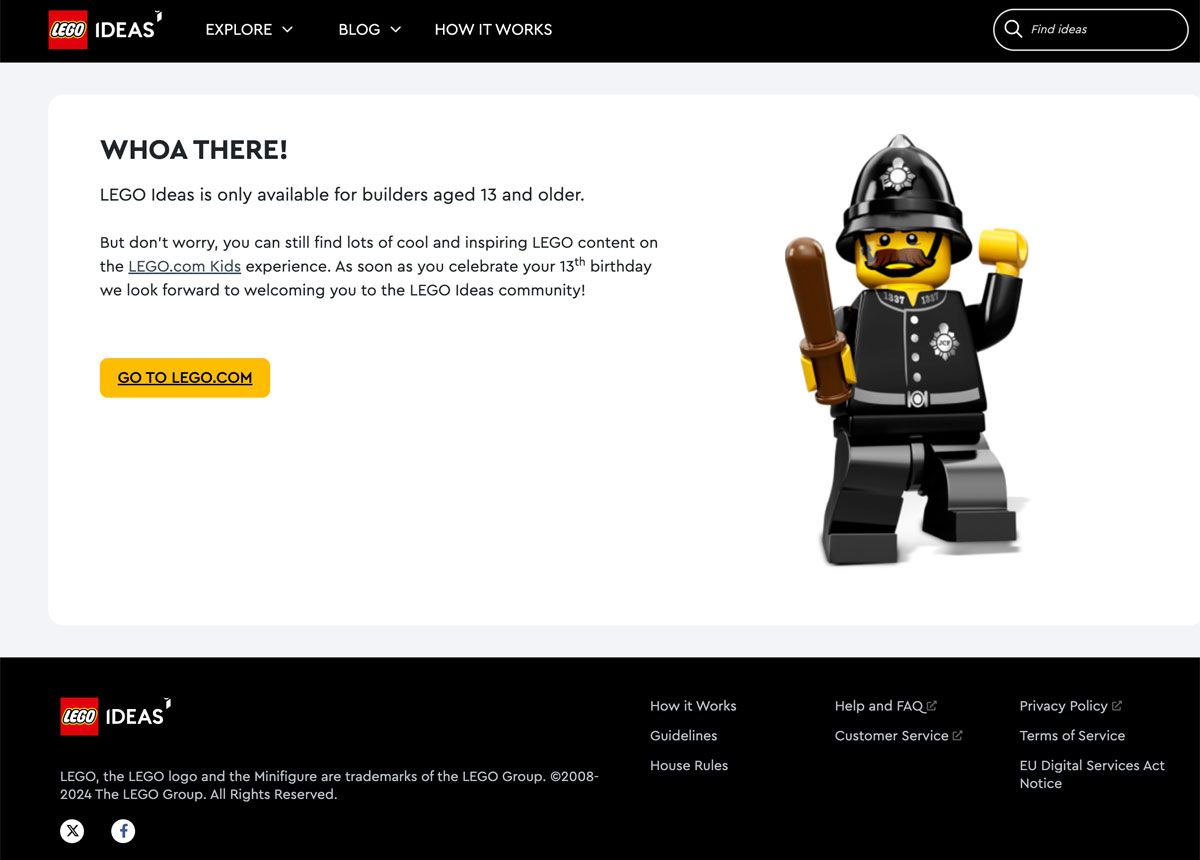Open the Facebook social icon

[123, 830]
